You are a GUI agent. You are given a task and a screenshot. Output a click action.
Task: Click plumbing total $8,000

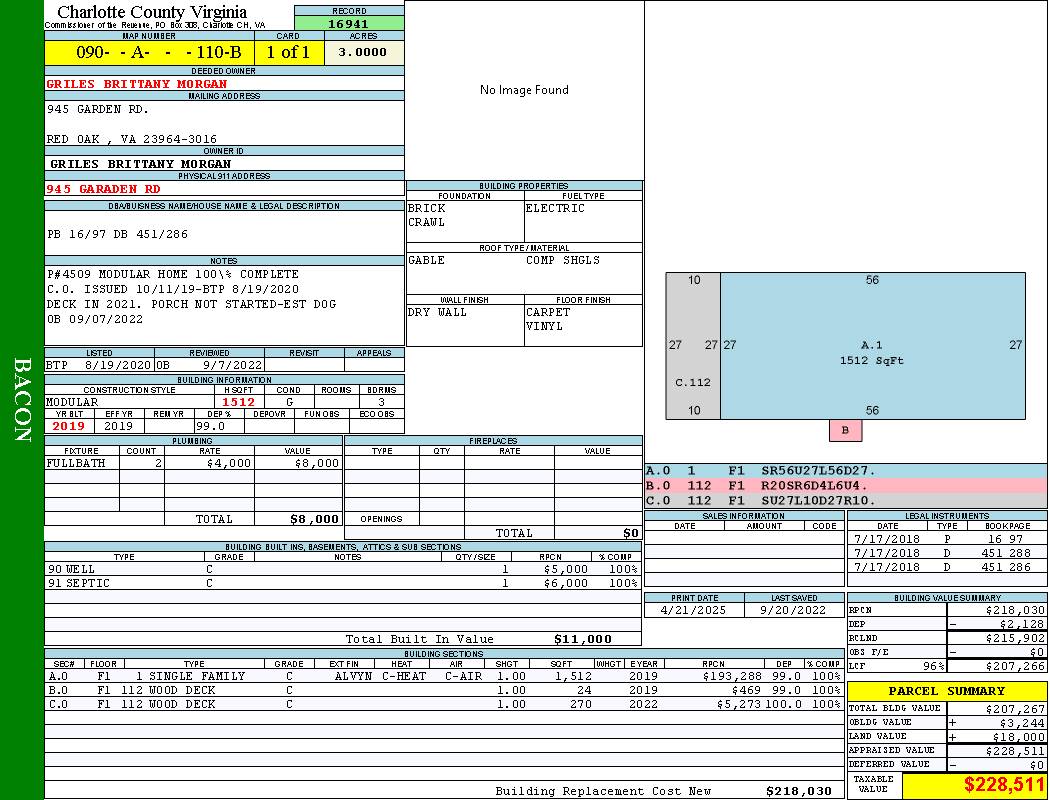(x=314, y=519)
